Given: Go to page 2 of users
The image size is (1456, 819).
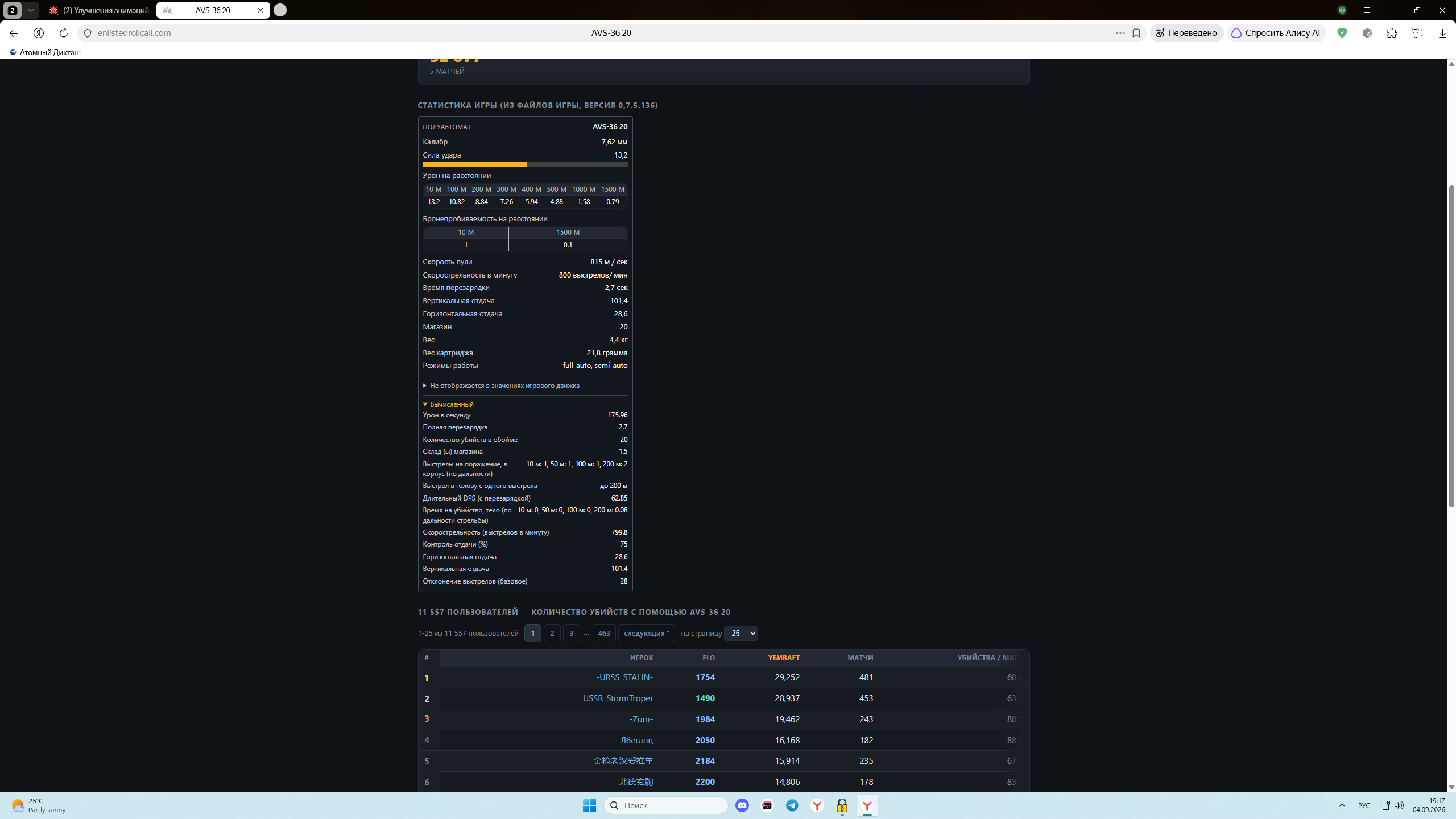Looking at the screenshot, I should pos(552,633).
